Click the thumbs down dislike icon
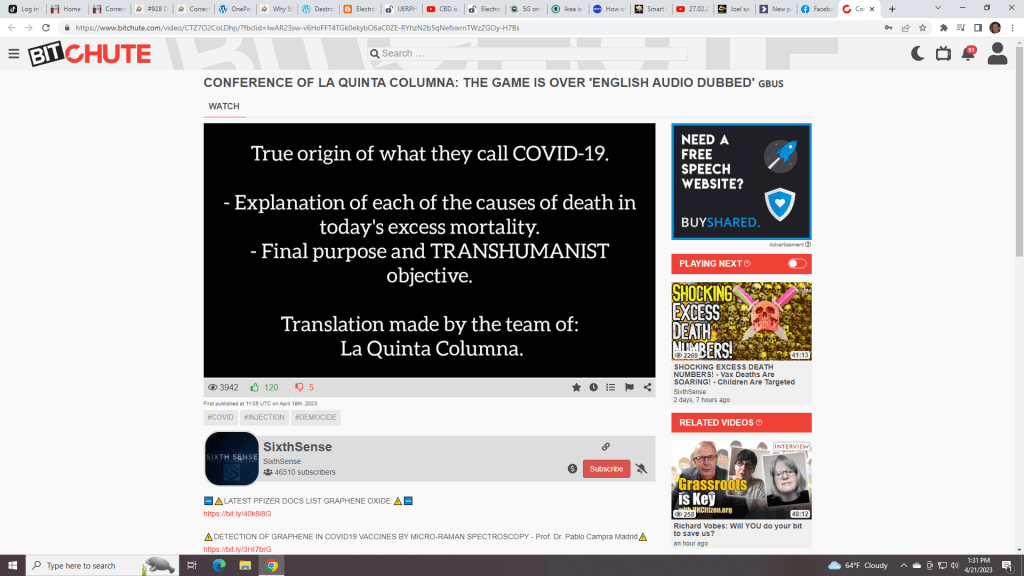The width and height of the screenshot is (1024, 576). (x=298, y=387)
